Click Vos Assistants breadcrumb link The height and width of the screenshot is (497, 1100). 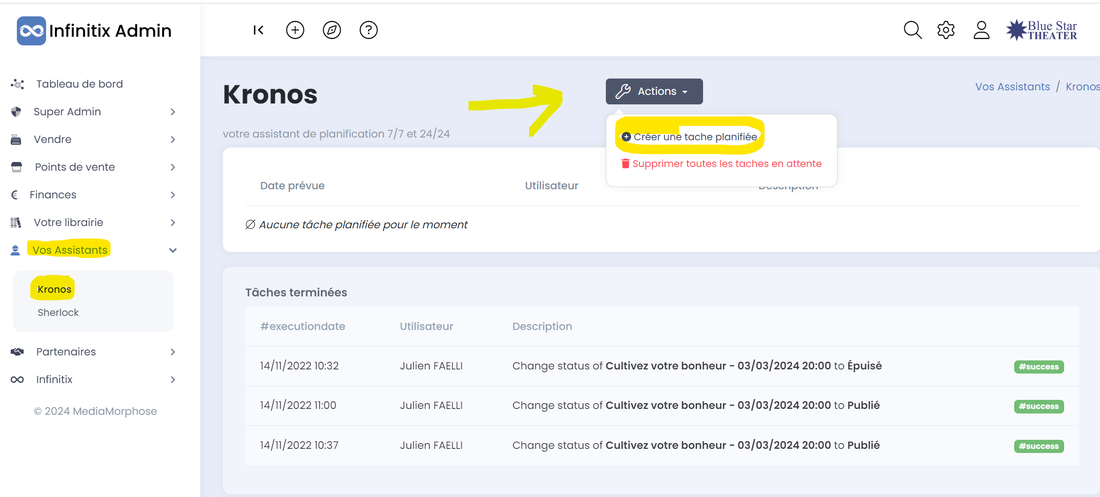[1012, 87]
